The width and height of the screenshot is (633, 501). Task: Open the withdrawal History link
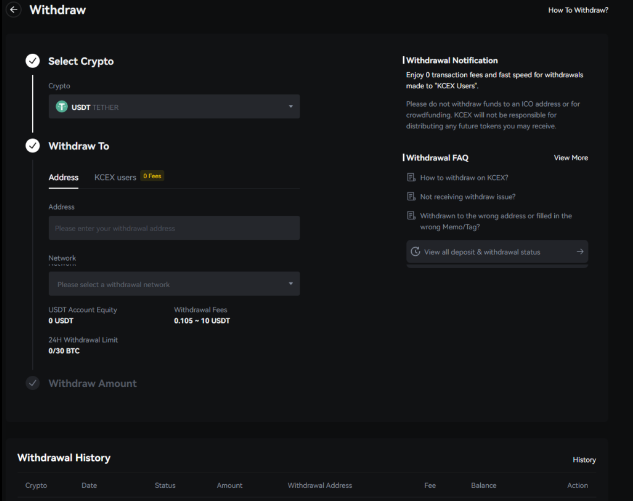pyautogui.click(x=584, y=460)
